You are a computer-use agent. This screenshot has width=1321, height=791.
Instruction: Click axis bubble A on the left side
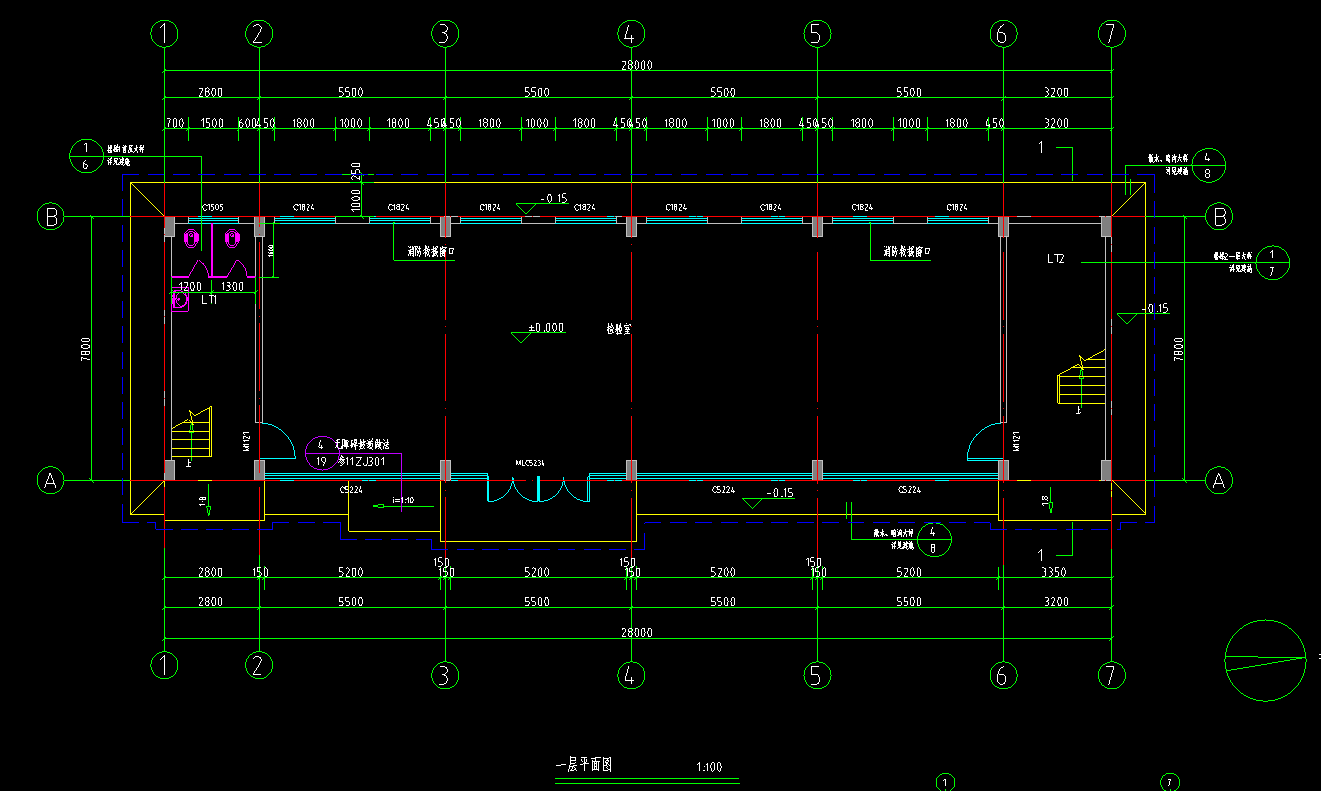click(50, 481)
